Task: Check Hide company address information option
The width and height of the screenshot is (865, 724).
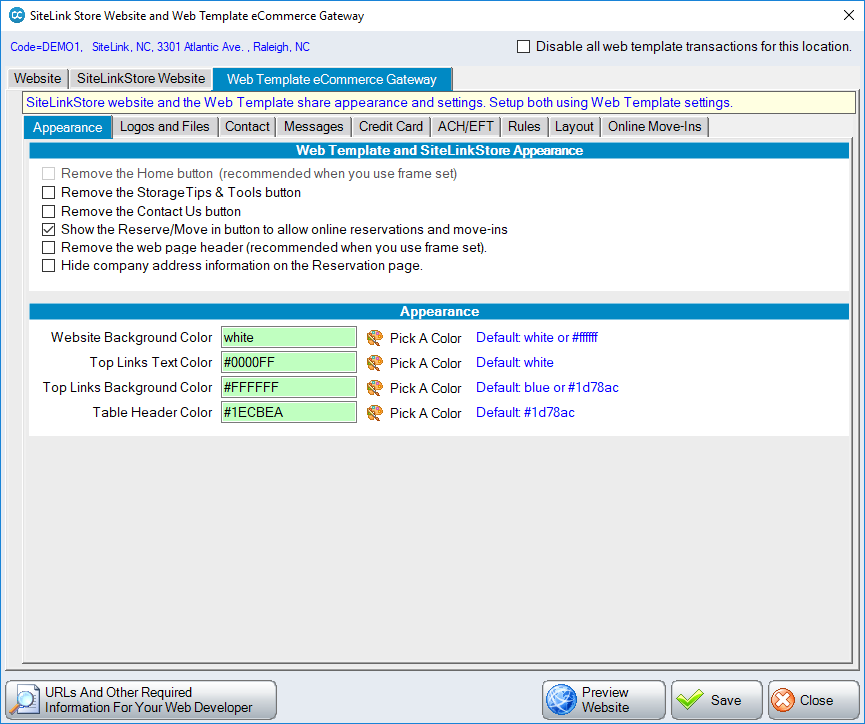Action: [49, 266]
